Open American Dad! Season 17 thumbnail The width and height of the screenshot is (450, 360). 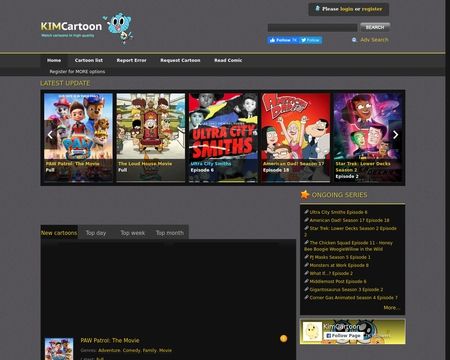(x=296, y=137)
